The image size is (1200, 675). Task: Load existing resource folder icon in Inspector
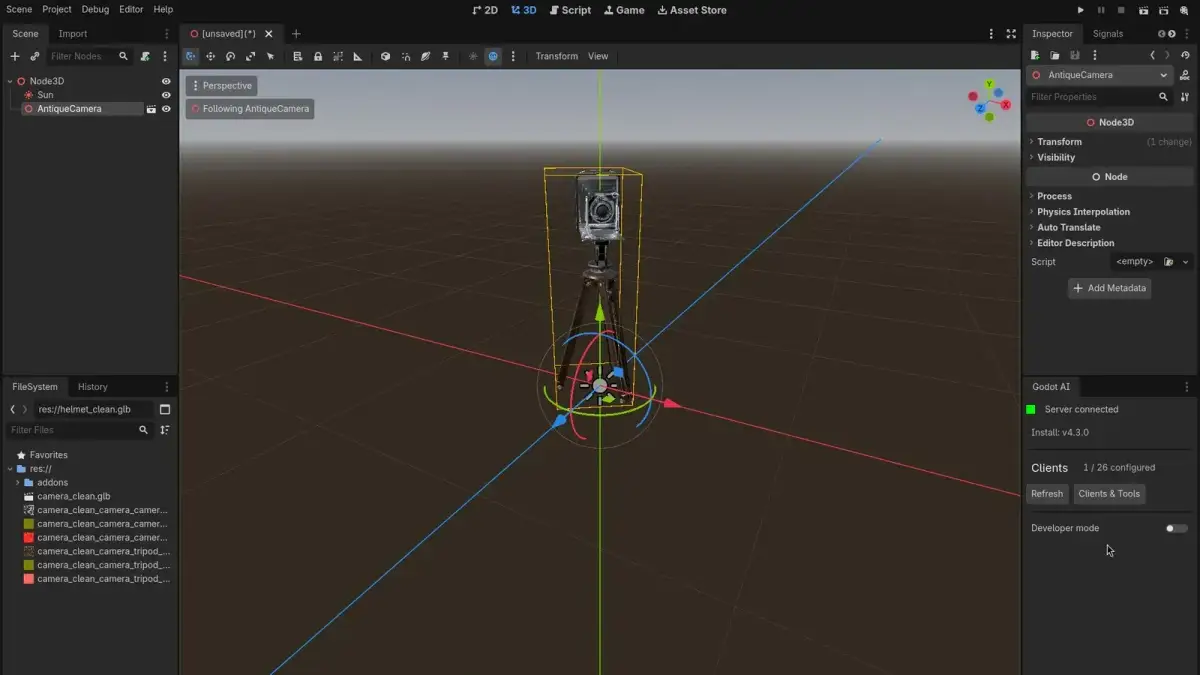(x=1055, y=56)
